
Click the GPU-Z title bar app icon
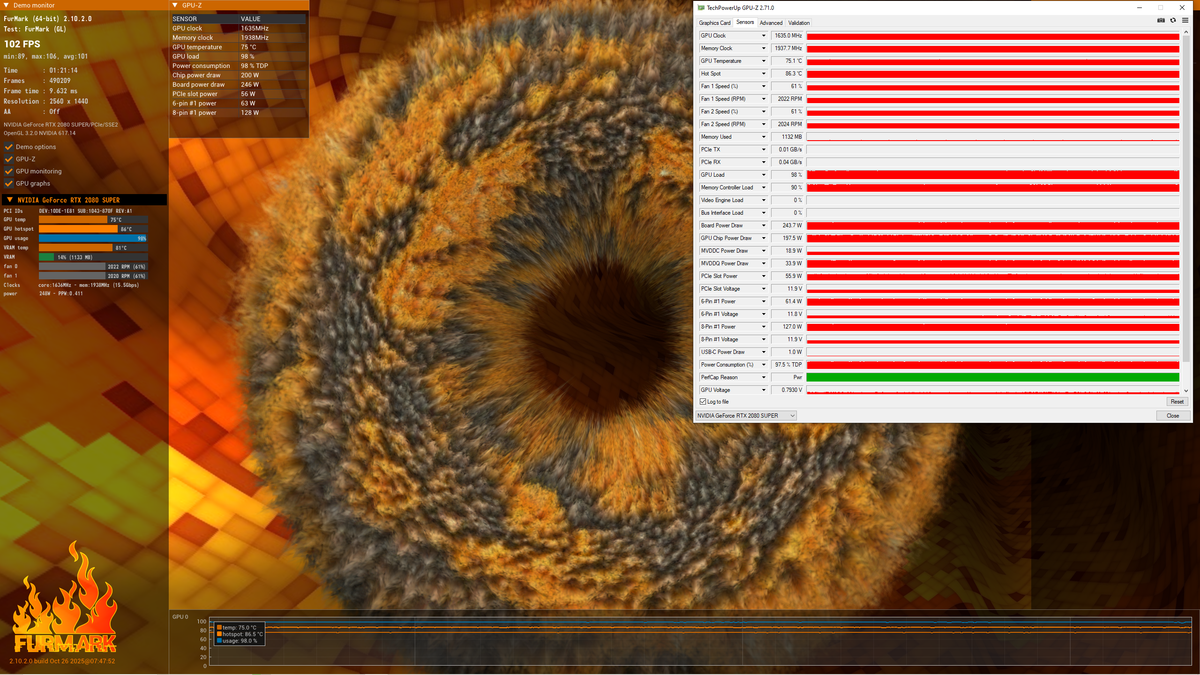coord(701,8)
